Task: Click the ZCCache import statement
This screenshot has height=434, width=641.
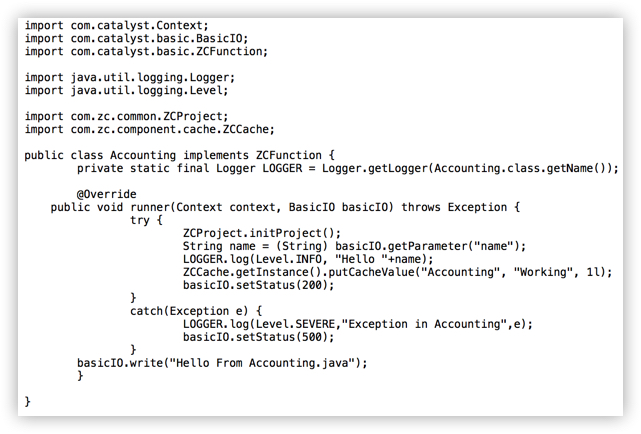Action: click(150, 130)
